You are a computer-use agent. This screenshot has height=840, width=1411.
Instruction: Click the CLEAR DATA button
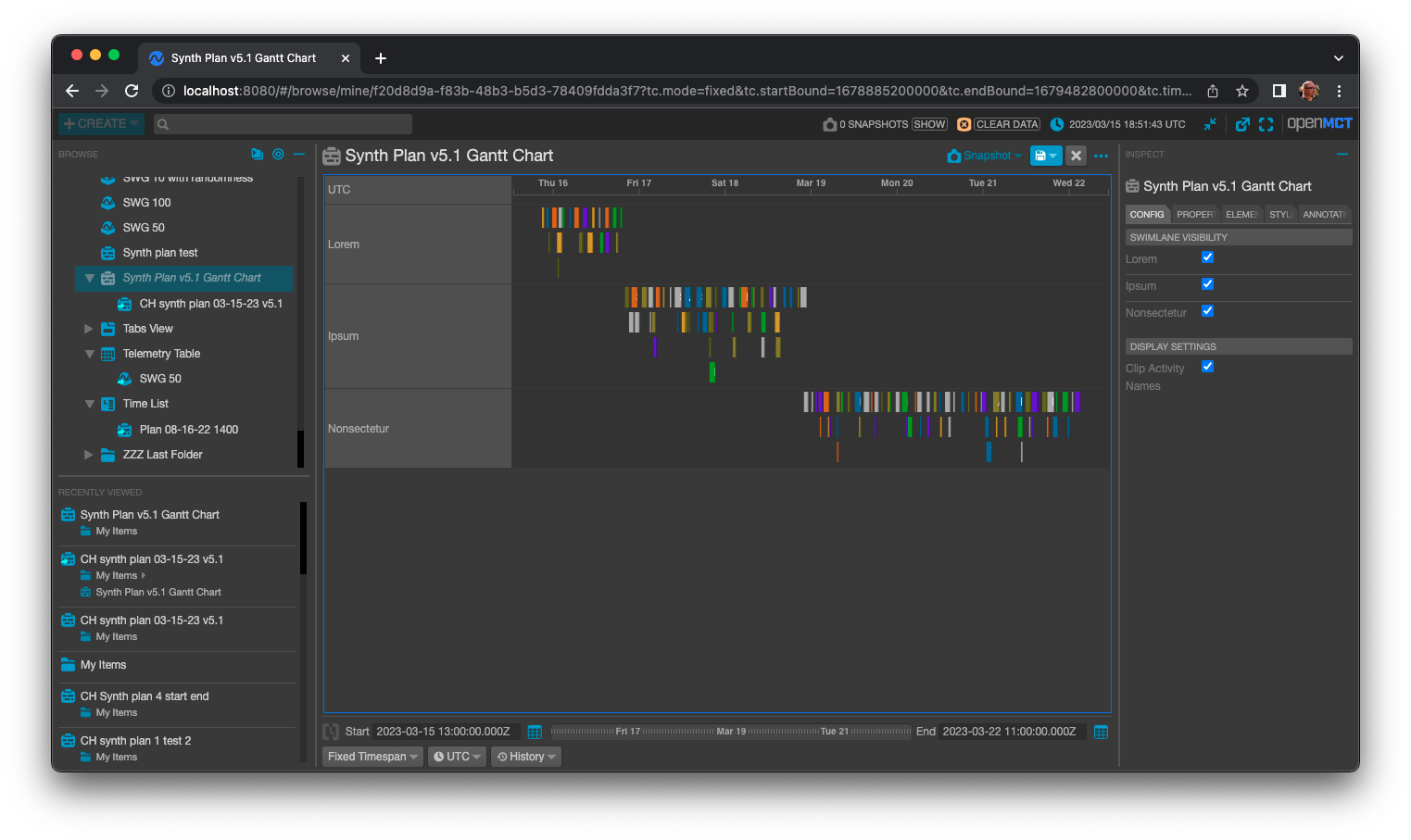tap(1006, 123)
